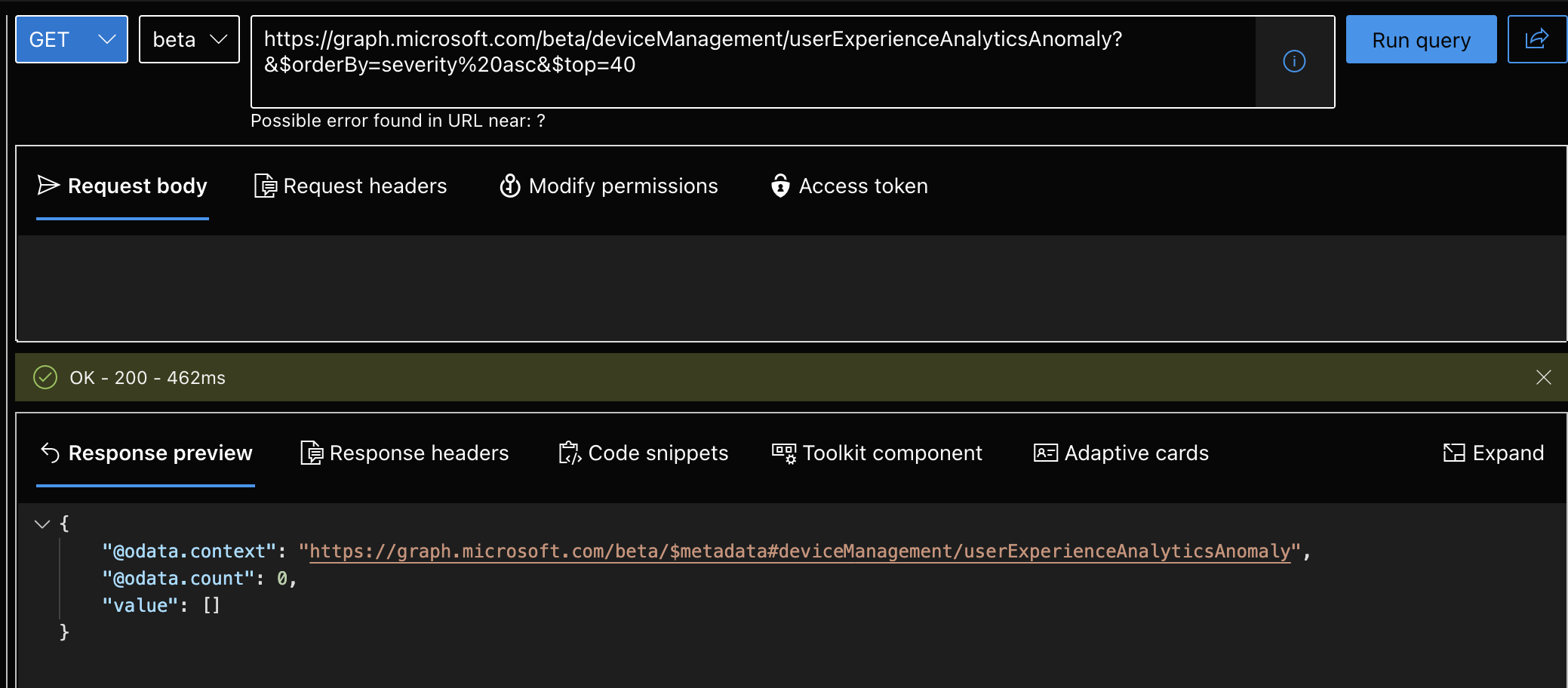Screen dimensions: 1568x688
Task: Click the green success checkmark icon
Action: (45, 377)
